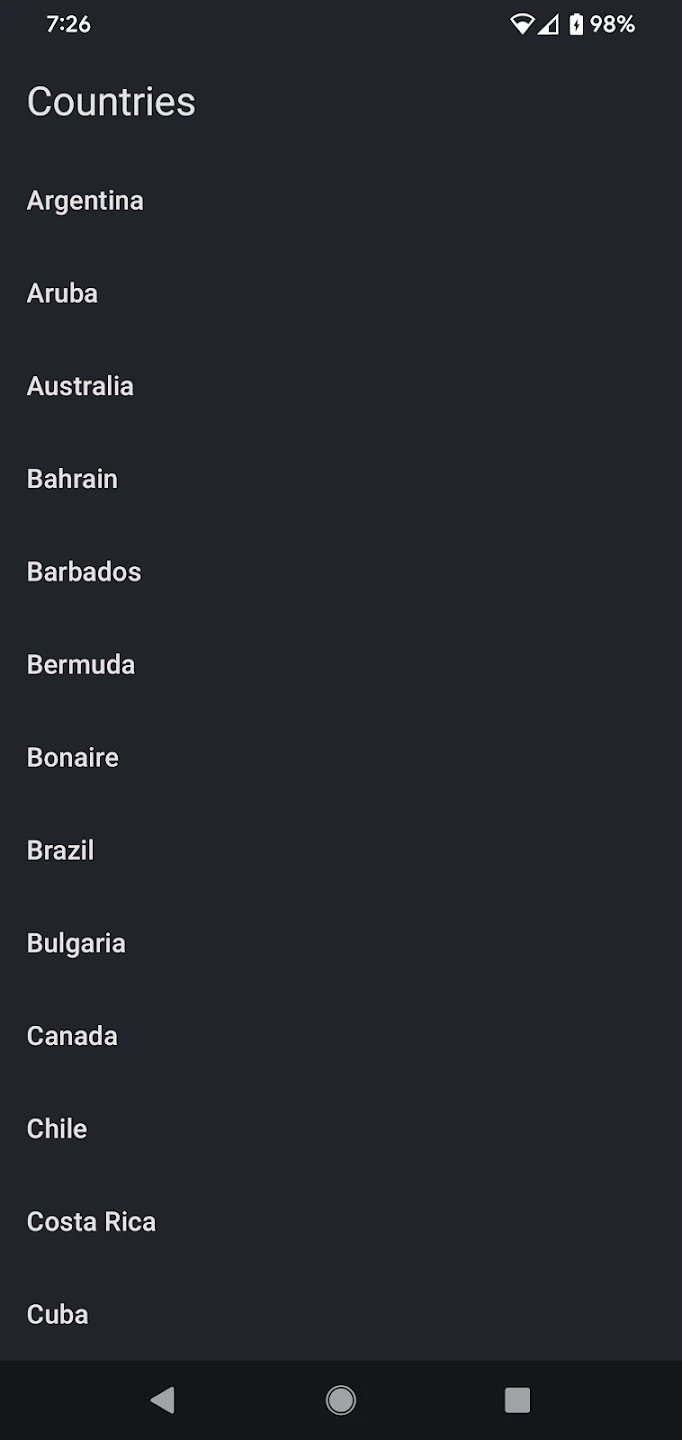Choose Costa Rica from countries
Screen dimensions: 682x1440
91,1222
